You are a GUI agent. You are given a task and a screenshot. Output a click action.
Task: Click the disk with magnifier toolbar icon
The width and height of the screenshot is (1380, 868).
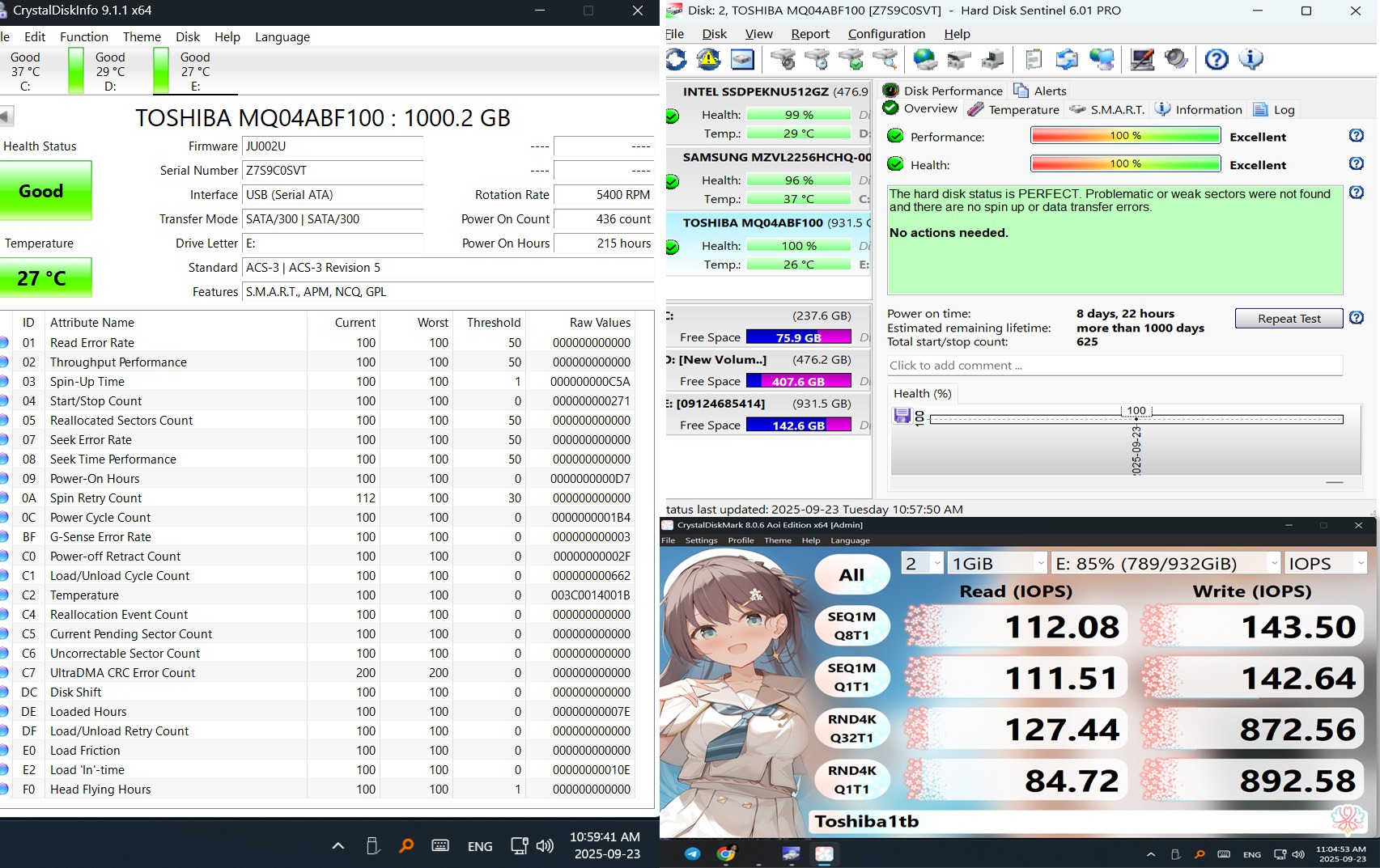pyautogui.click(x=885, y=59)
